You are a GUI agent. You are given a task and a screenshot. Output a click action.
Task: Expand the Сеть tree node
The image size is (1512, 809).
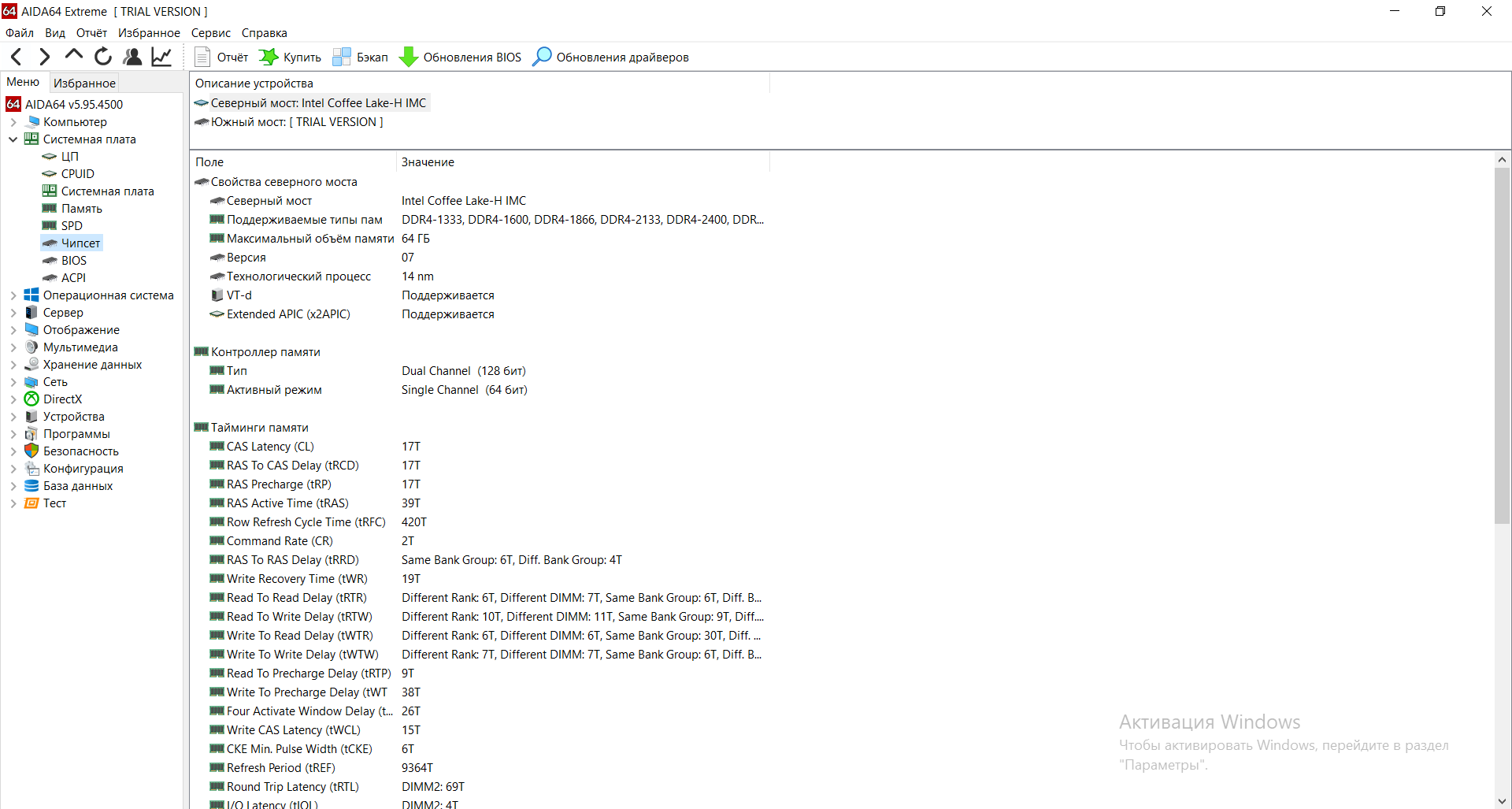click(x=13, y=382)
